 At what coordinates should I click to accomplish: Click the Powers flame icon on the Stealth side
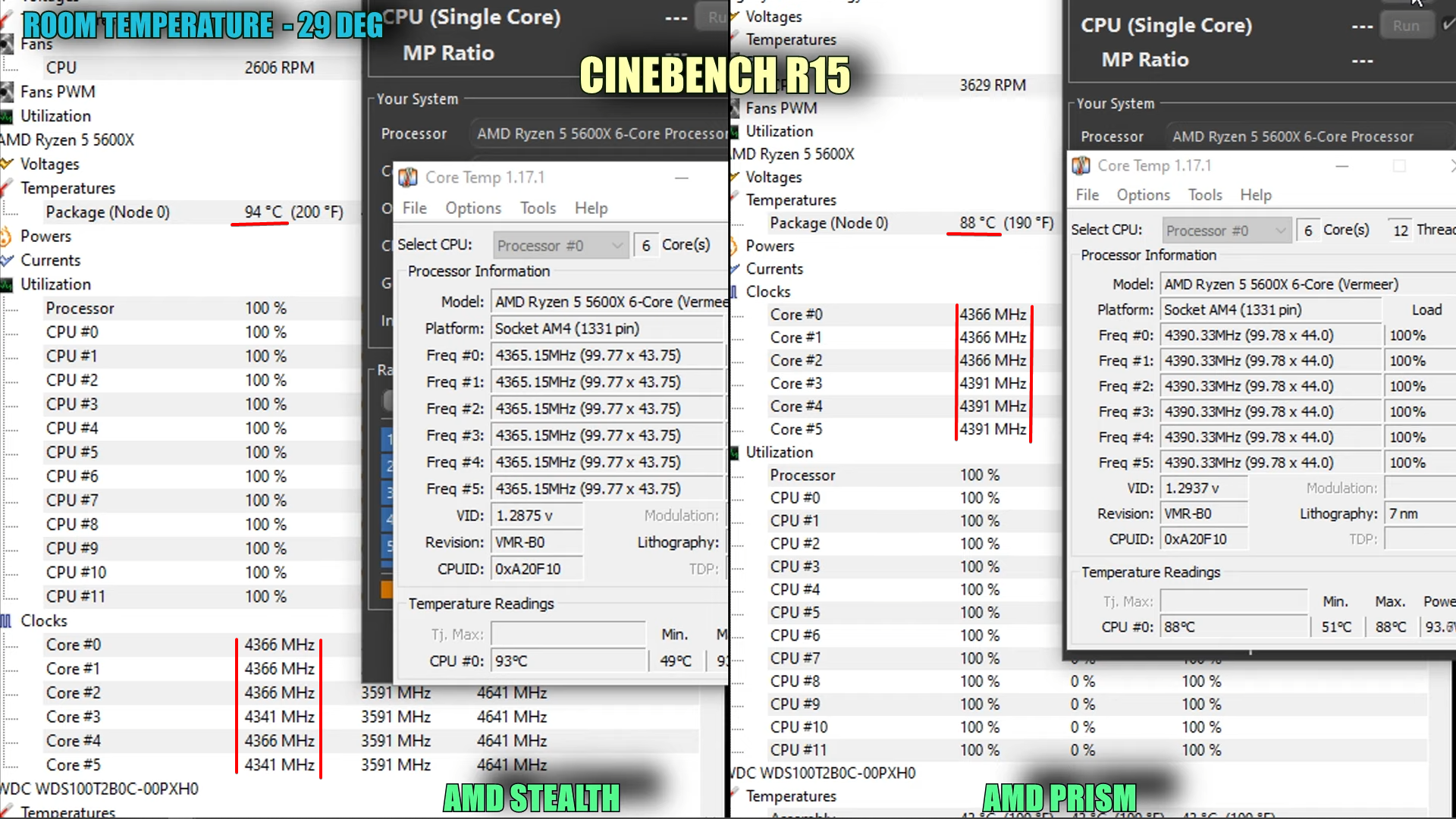pos(6,237)
